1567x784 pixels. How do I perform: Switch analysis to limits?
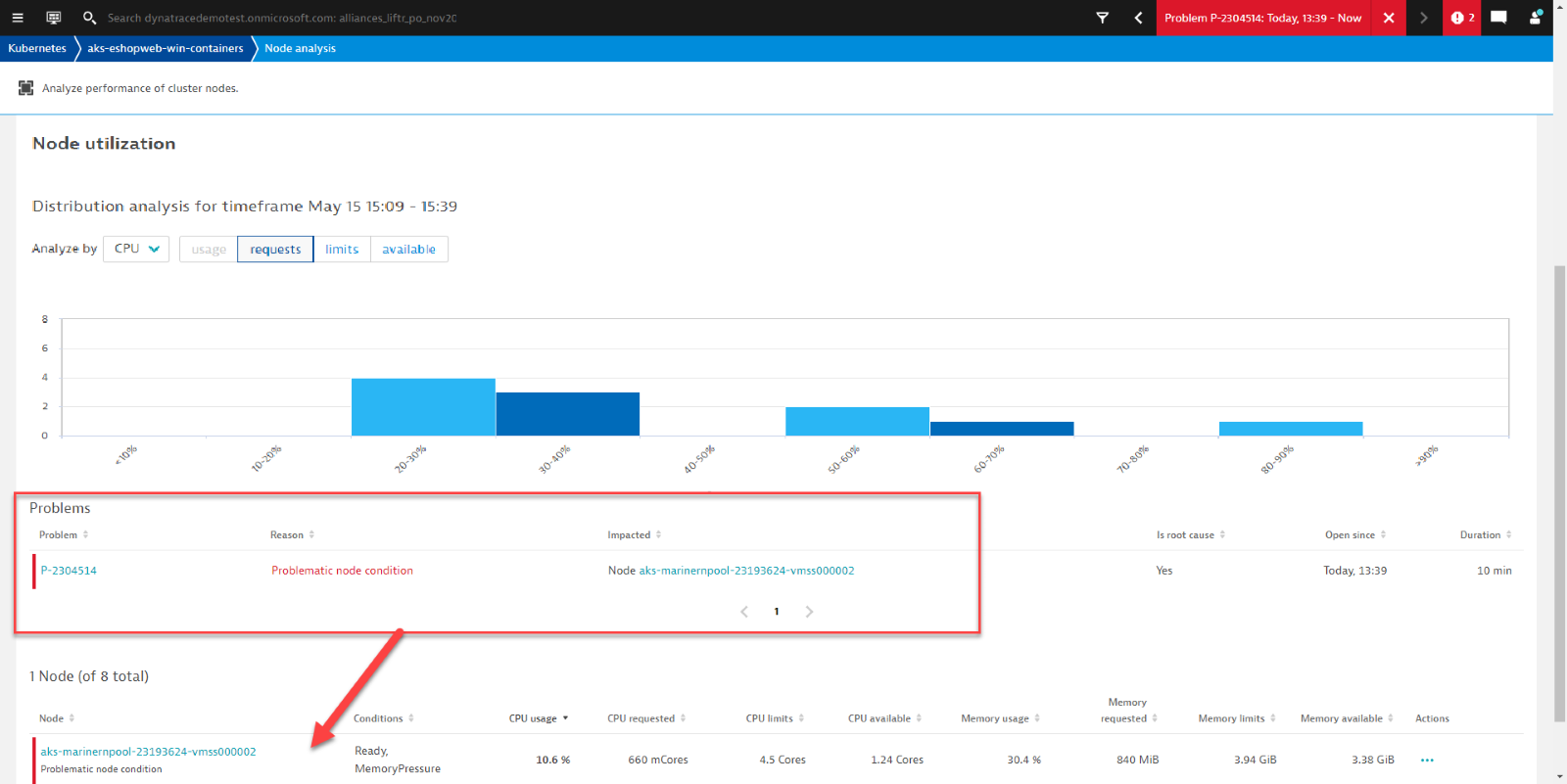342,250
